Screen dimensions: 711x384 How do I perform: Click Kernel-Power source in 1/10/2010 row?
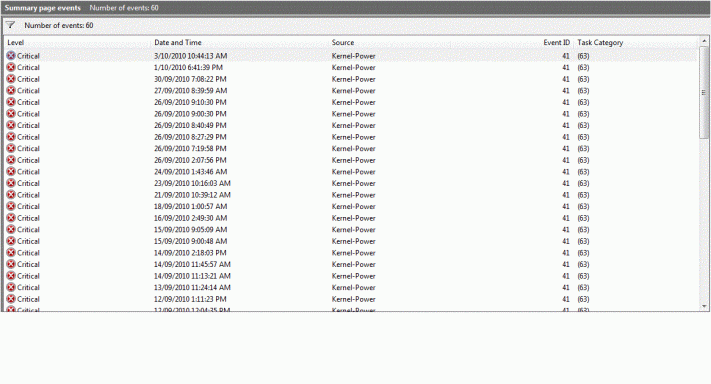354,68
